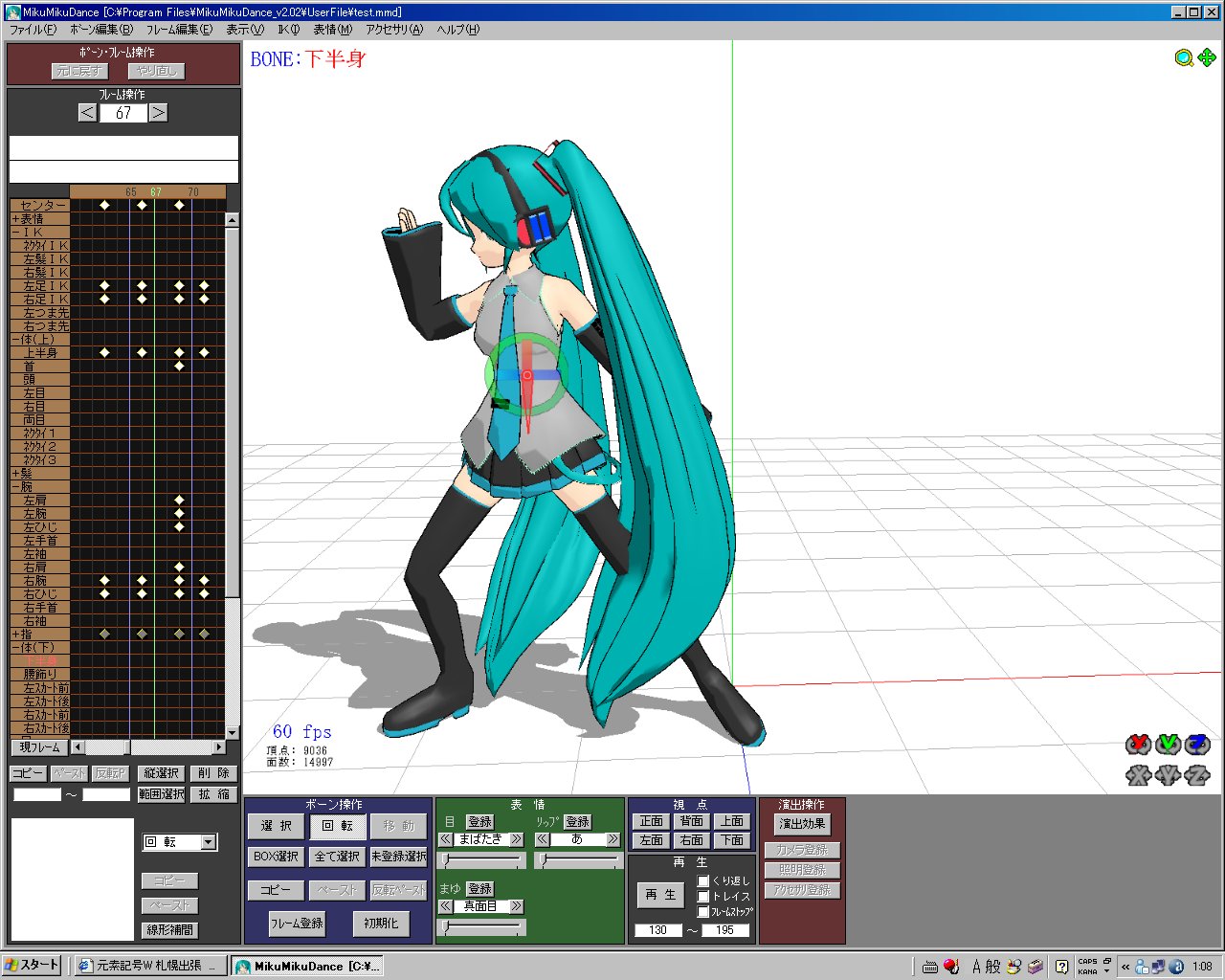Click the gray X translation axis icon

pos(1138,774)
